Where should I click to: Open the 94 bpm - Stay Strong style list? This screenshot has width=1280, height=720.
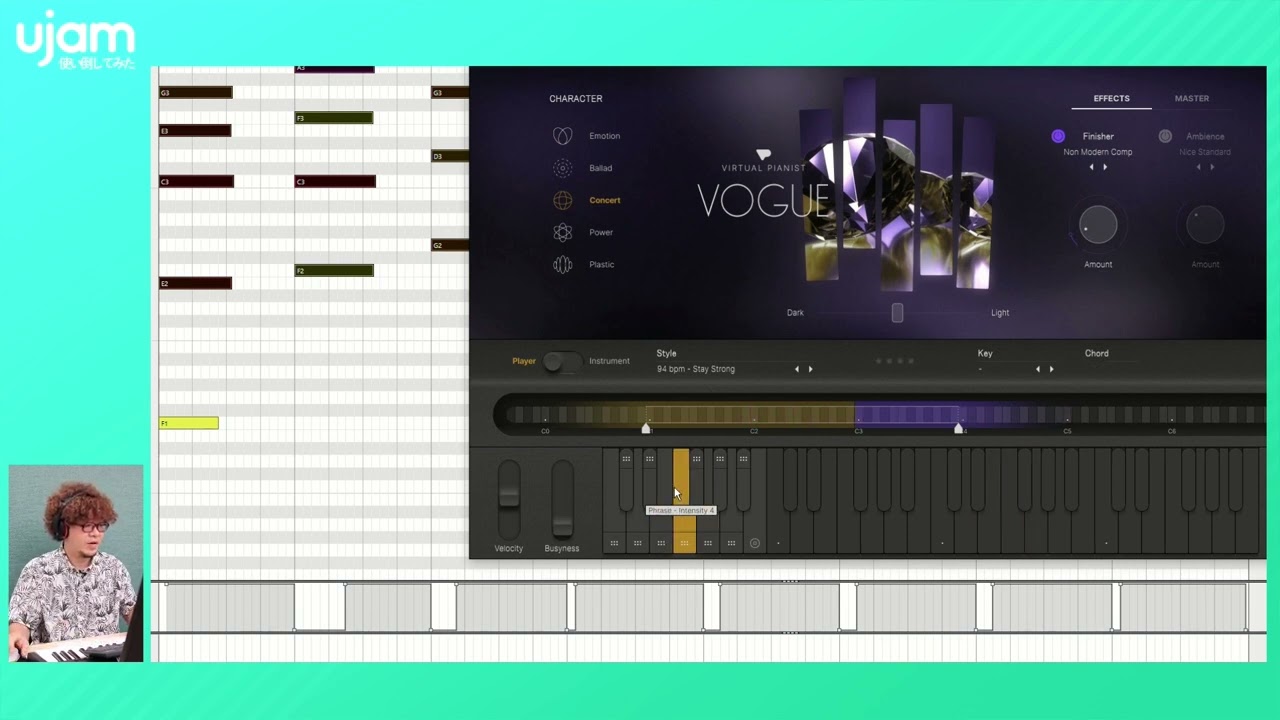(x=696, y=369)
